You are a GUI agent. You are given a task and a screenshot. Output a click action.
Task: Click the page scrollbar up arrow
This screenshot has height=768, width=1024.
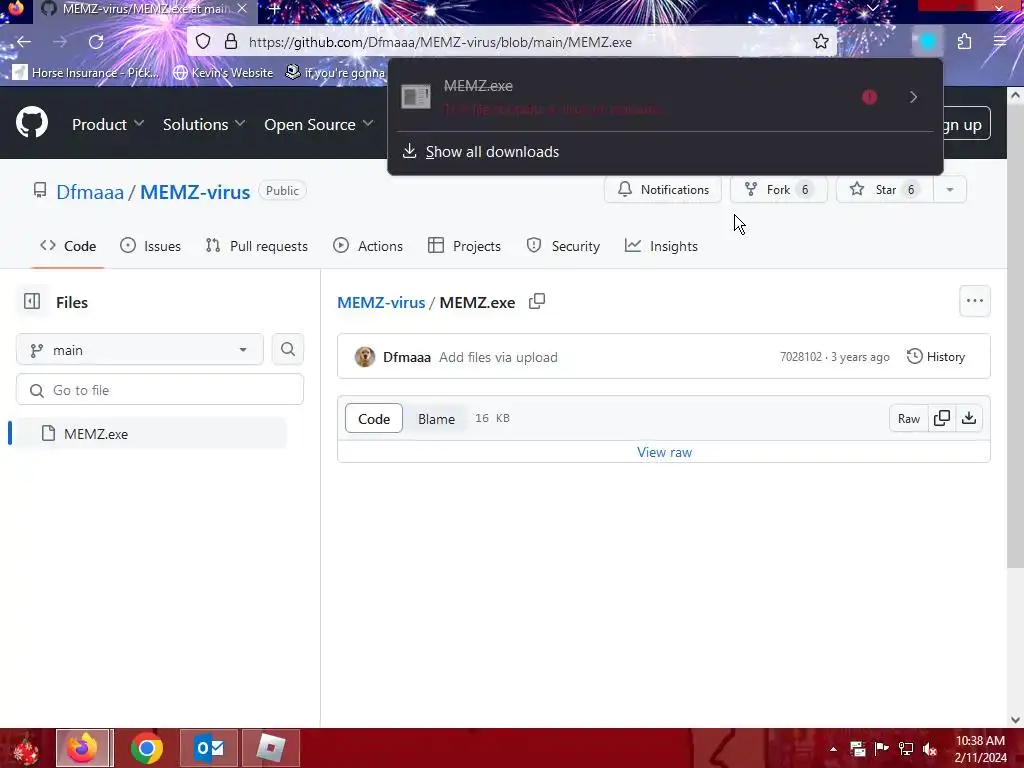pos(1015,95)
